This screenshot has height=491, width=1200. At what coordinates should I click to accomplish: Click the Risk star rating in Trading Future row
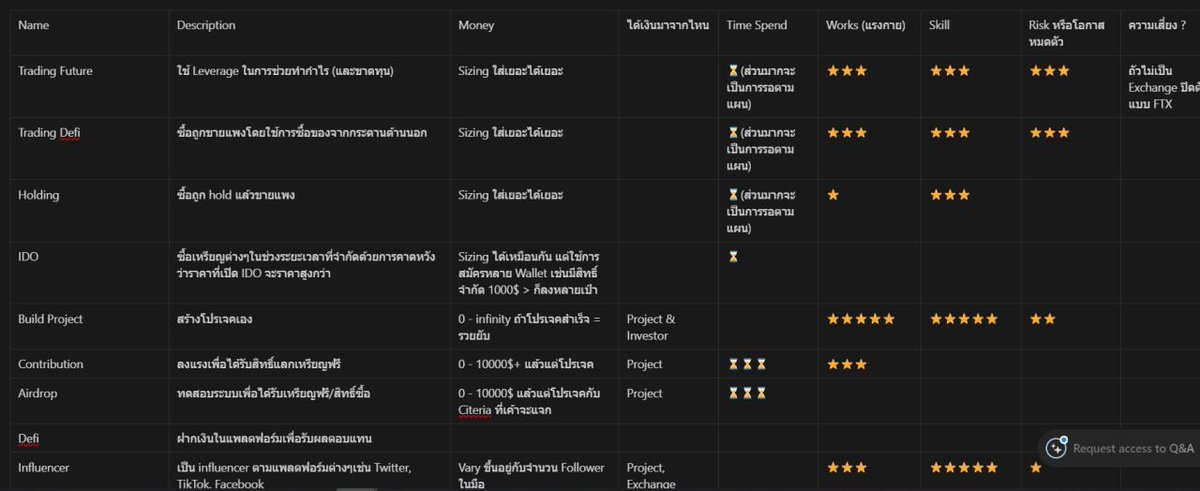click(x=1049, y=71)
